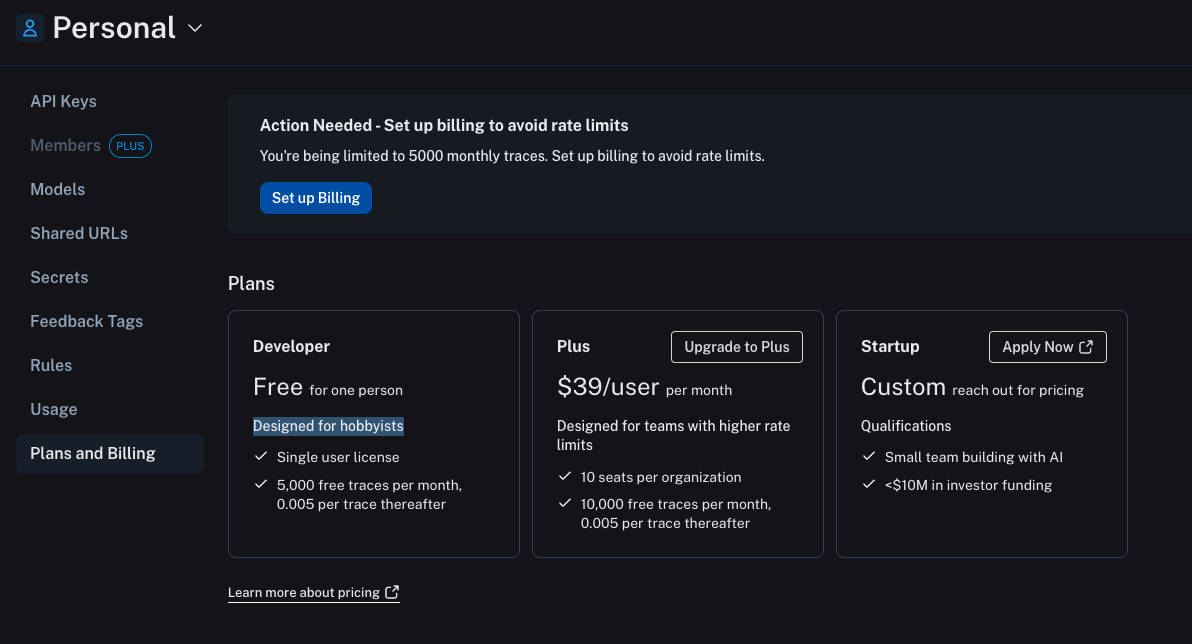
Task: Click the Personal organization avatar icon
Action: (30, 28)
